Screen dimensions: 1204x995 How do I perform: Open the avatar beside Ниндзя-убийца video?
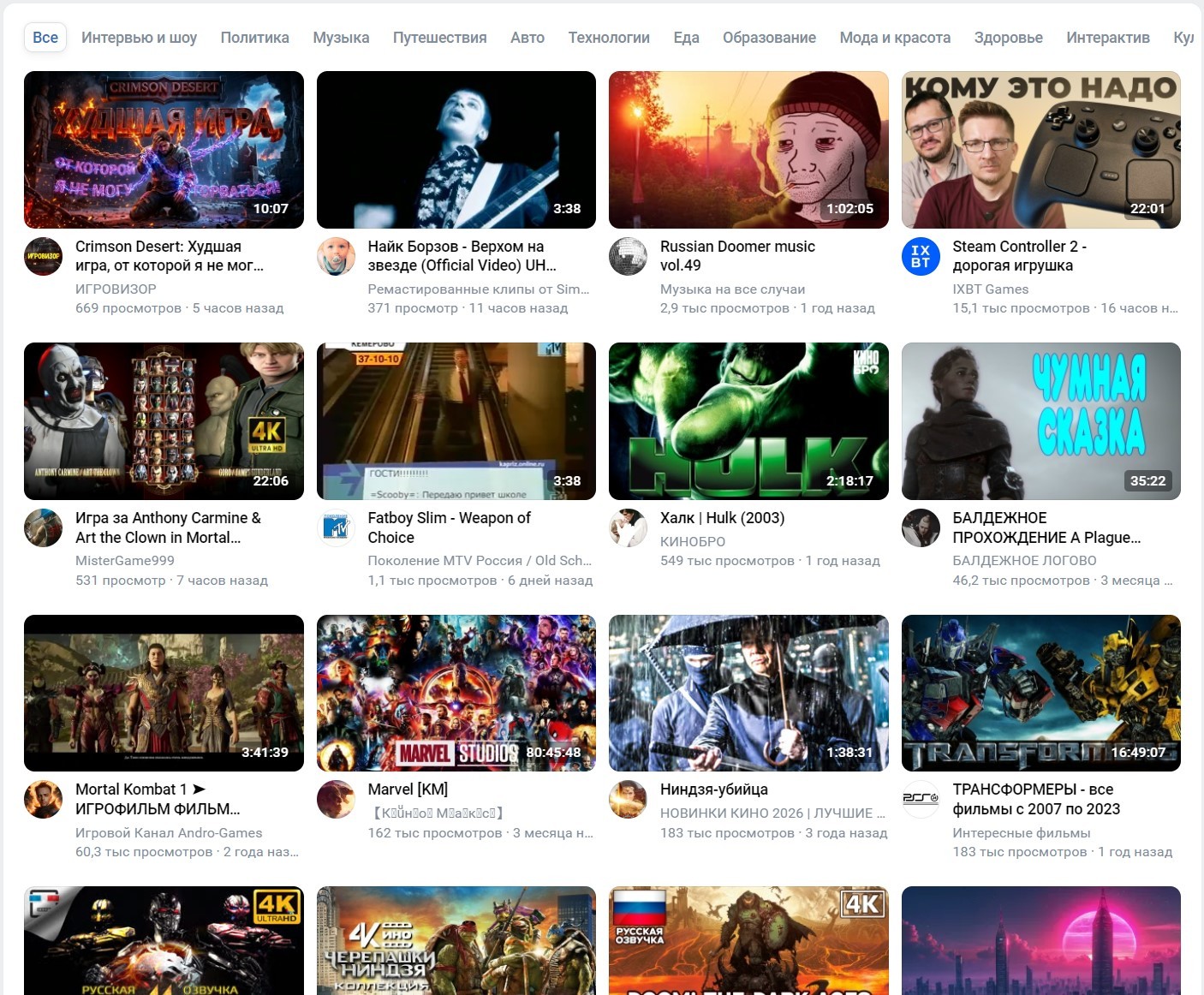(x=628, y=800)
